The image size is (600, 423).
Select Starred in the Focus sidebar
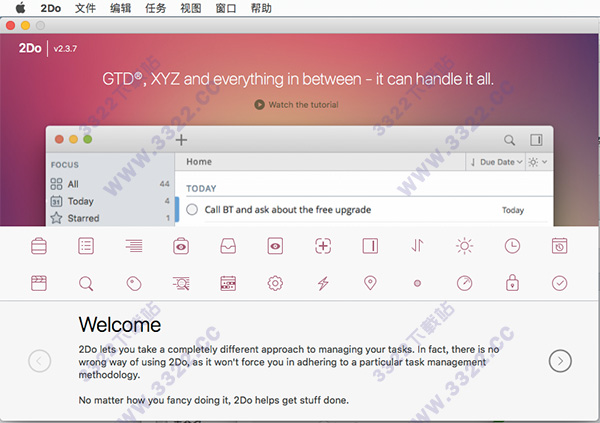pos(110,218)
